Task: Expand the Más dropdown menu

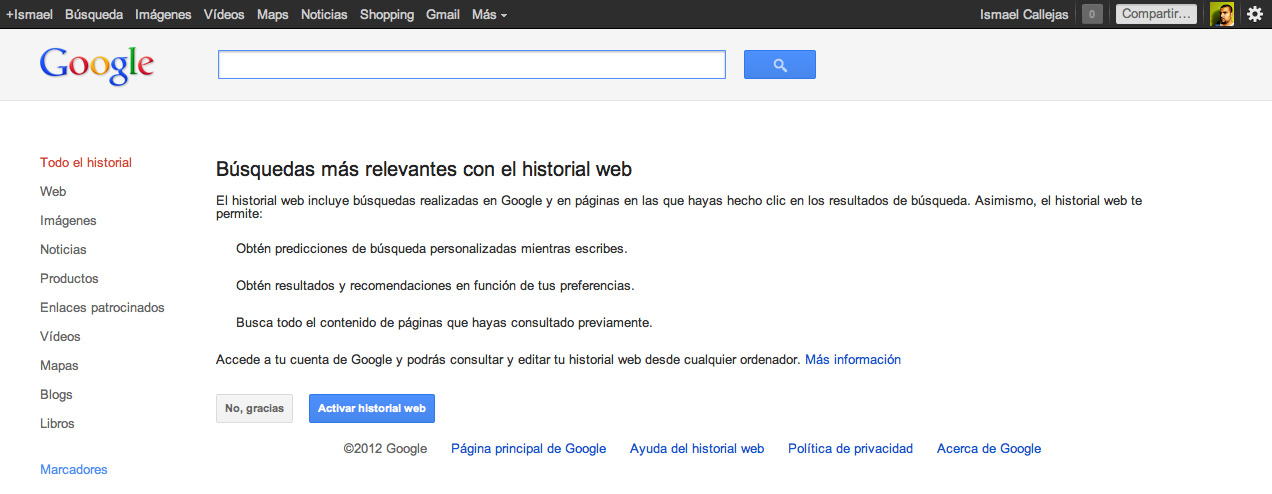Action: tap(489, 15)
